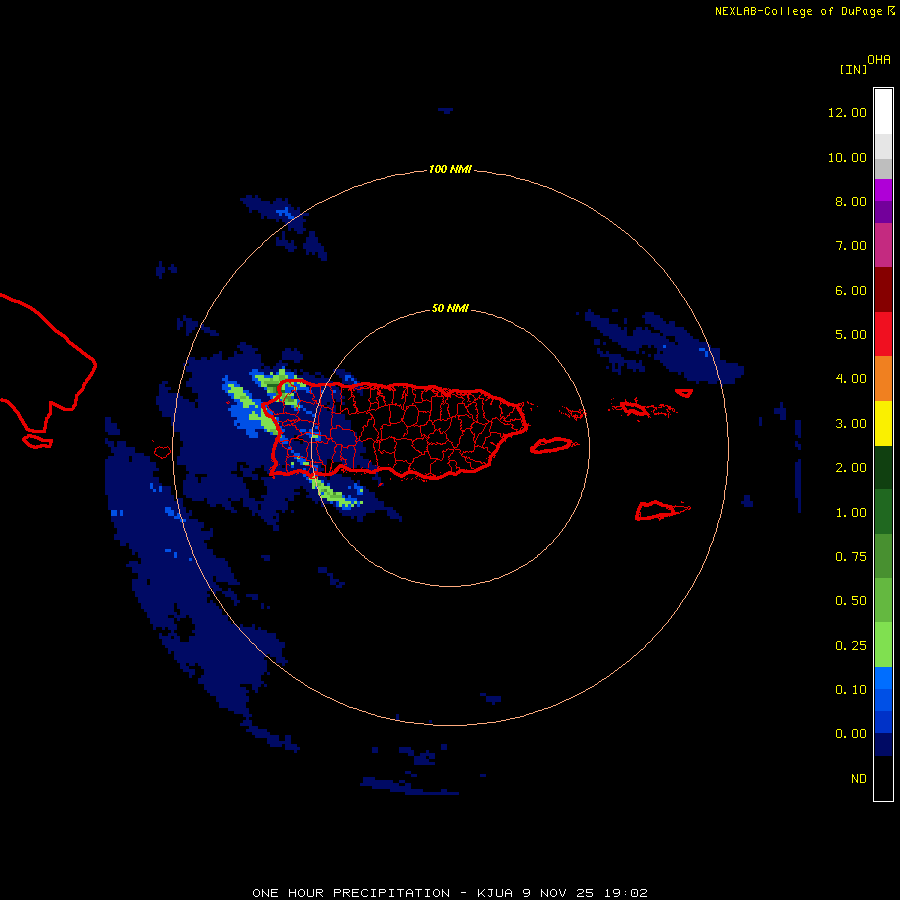Viewport: 900px width, 900px height.
Task: Pick the black ND swatch at legend bottom
Action: 883,778
